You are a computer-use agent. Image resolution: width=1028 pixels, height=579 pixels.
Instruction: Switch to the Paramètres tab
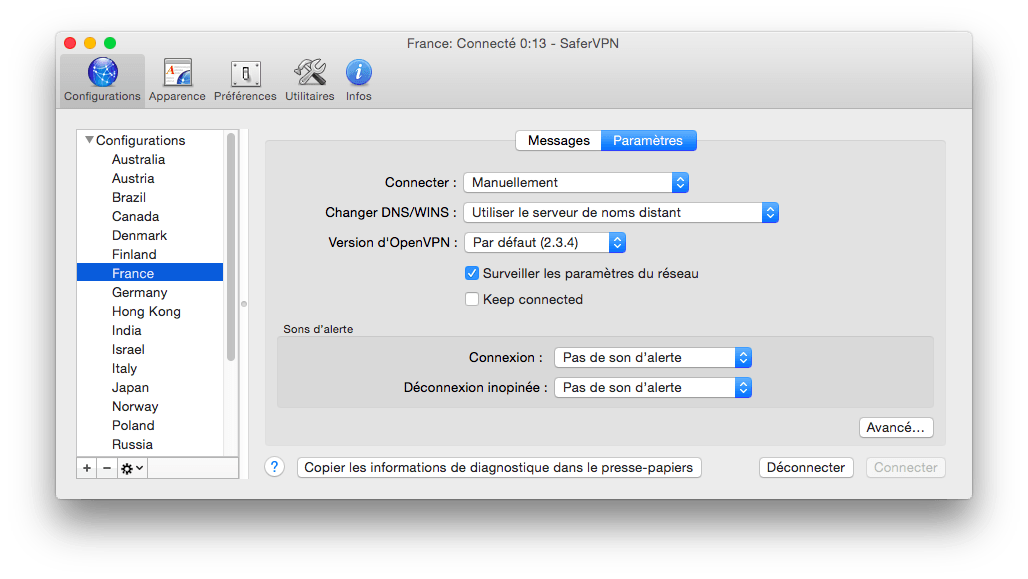pos(648,140)
